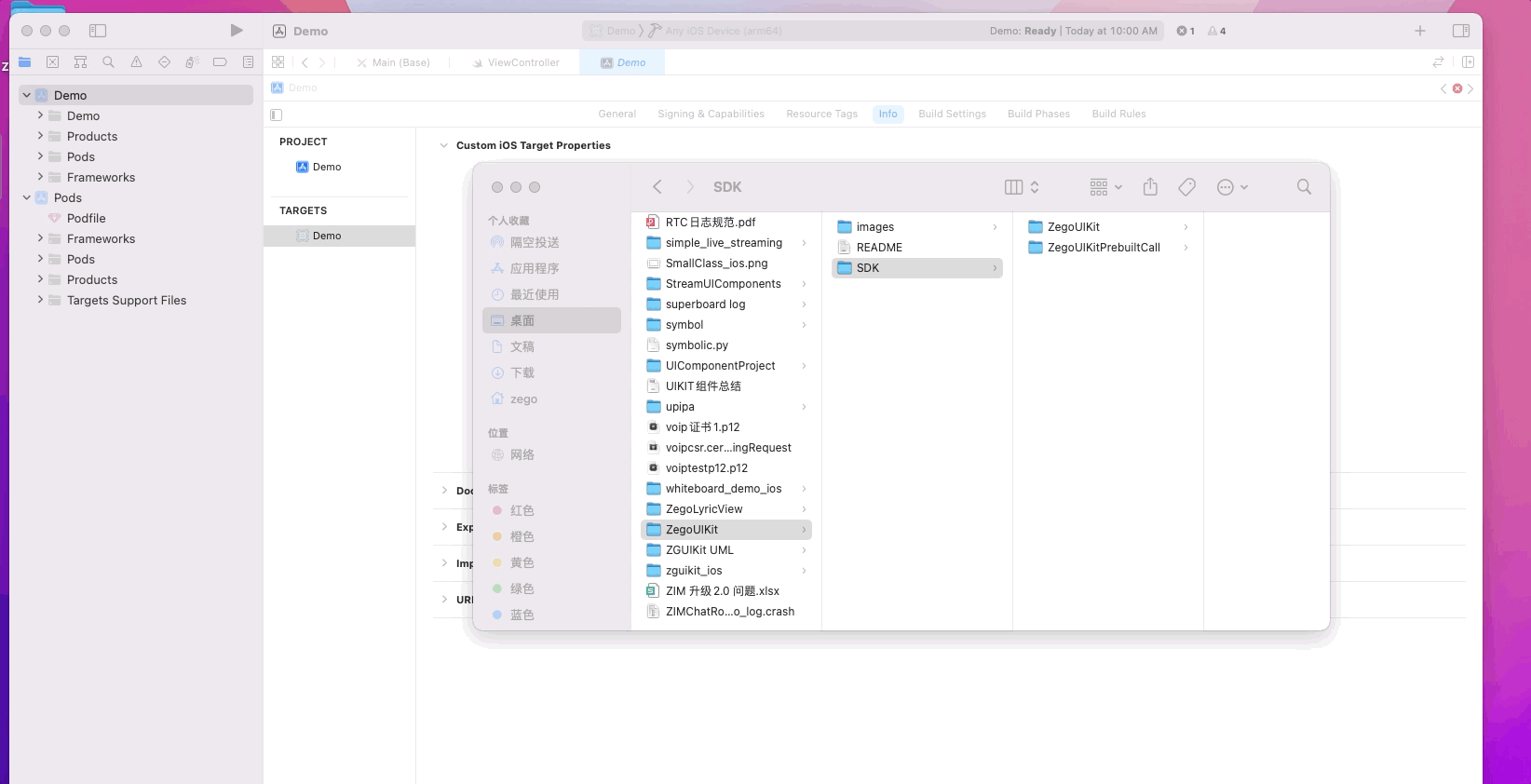Select whiteboard_demo_ios folder
This screenshot has width=1531, height=784.
[x=714, y=488]
